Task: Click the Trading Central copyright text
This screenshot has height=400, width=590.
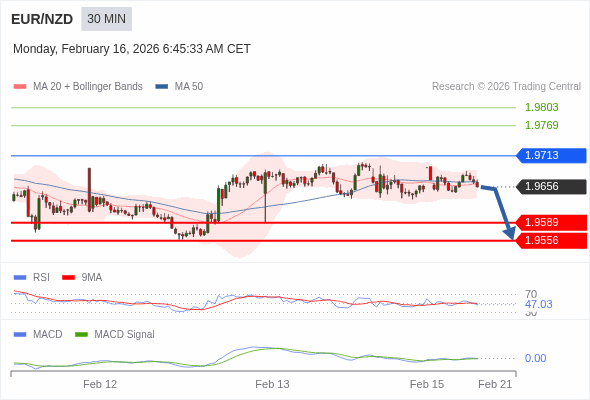Action: (x=506, y=87)
